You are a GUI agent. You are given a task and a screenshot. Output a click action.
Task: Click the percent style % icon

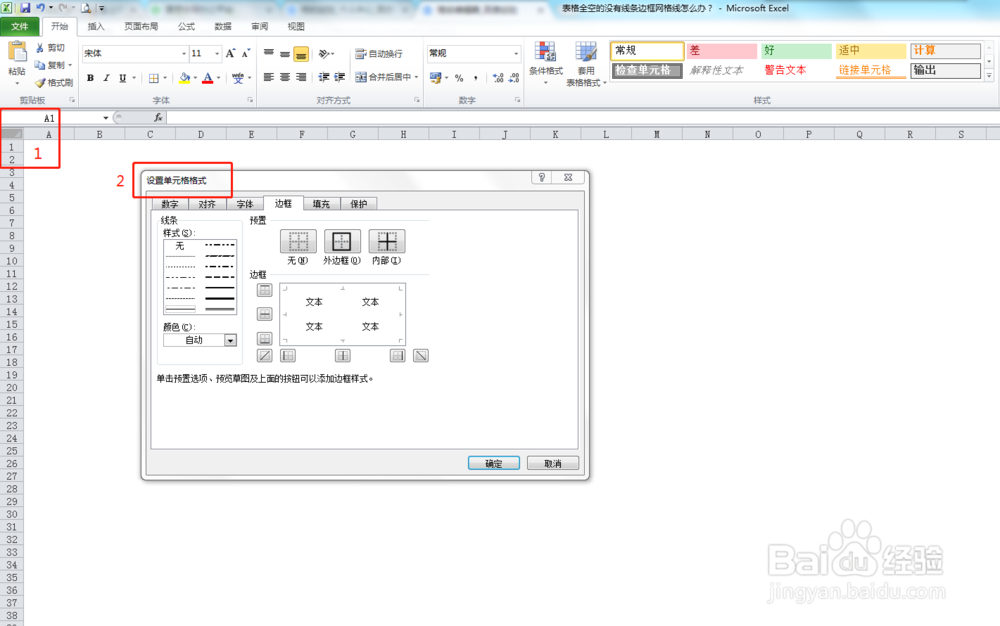pos(458,78)
